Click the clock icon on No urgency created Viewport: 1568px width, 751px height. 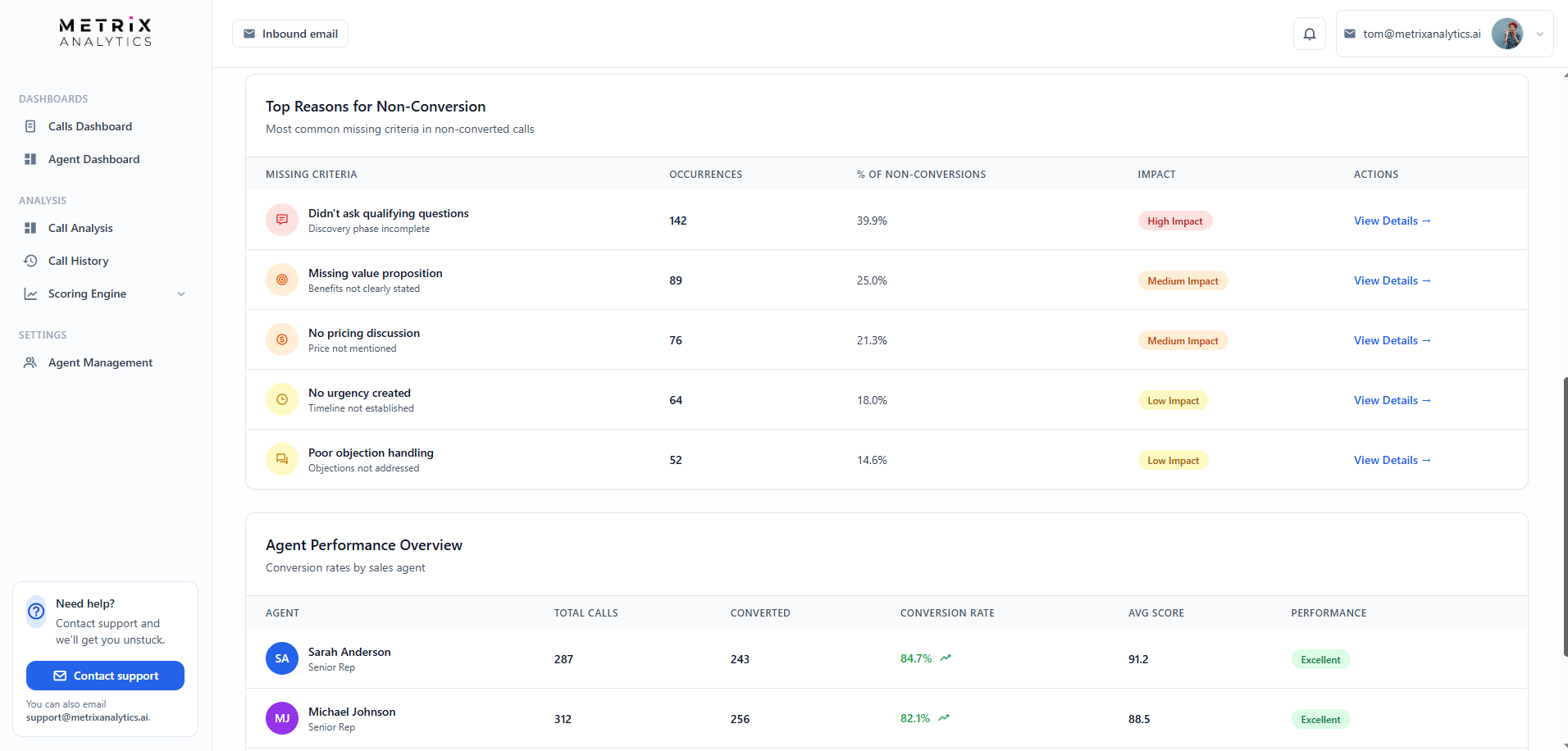tap(281, 399)
